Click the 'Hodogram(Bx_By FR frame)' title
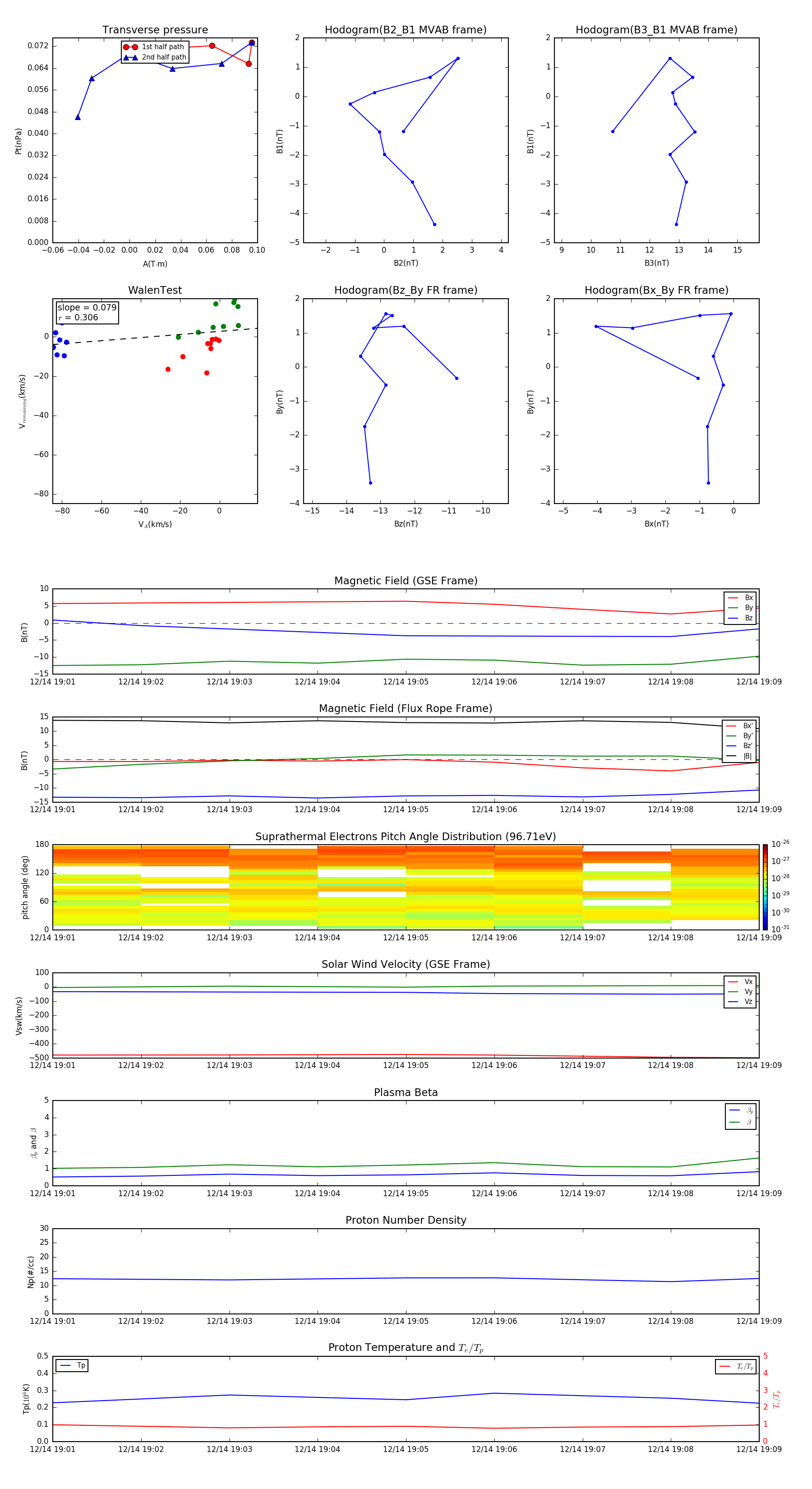Image resolution: width=812 pixels, height=1489 pixels. pos(656,290)
